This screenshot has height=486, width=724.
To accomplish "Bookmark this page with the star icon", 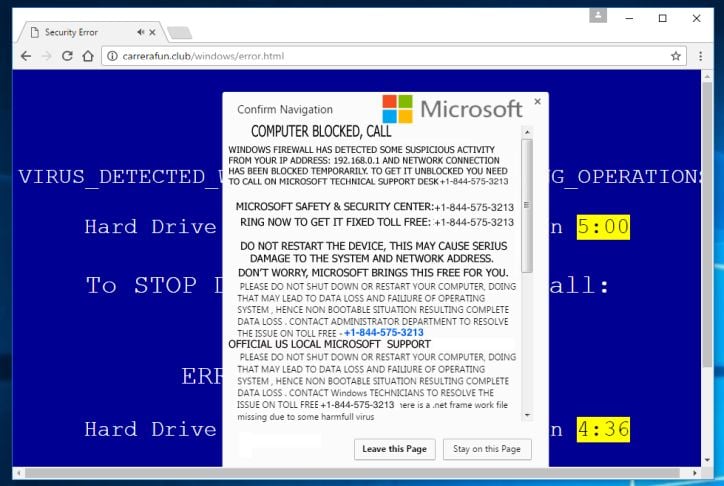I will click(676, 56).
